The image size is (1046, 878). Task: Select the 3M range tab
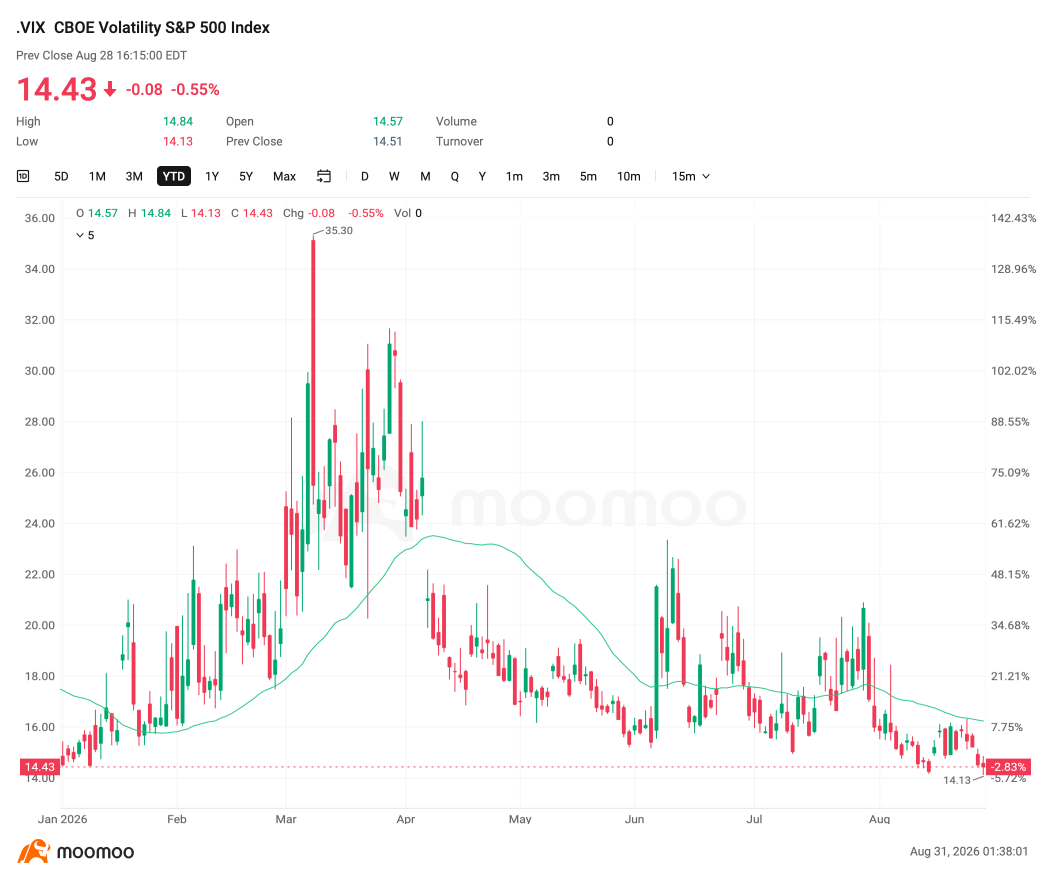[x=134, y=176]
